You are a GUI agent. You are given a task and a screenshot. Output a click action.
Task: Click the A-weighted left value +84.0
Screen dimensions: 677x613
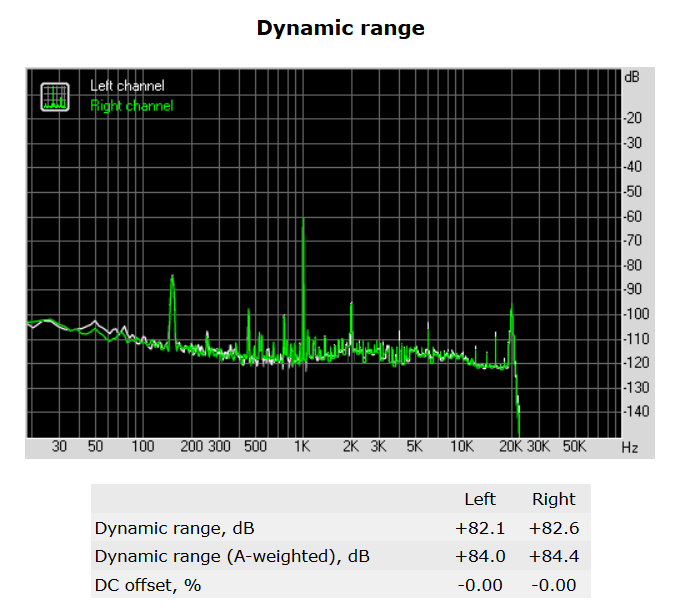point(480,556)
